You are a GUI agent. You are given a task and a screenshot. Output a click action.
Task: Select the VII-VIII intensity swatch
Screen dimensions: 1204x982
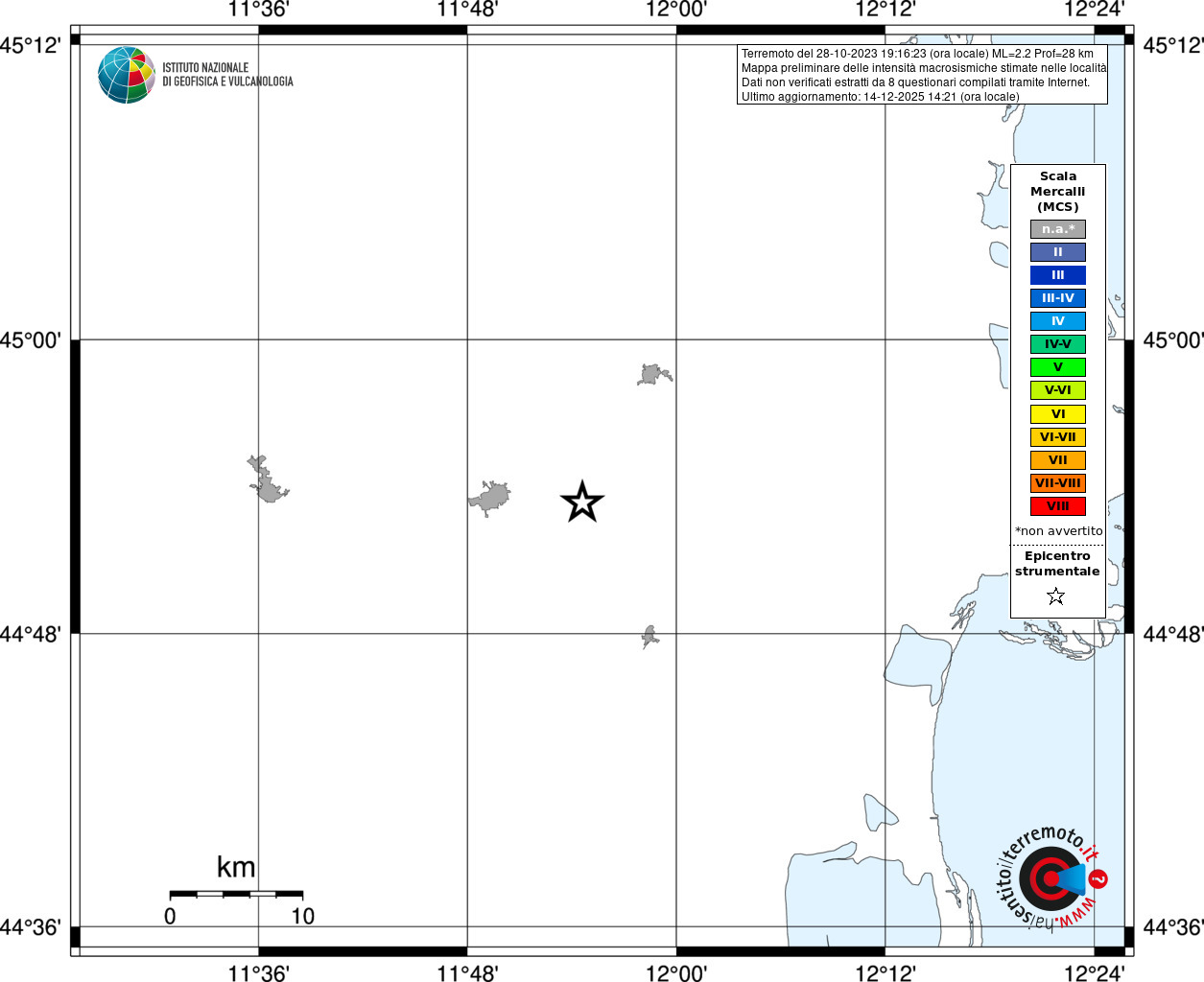[1058, 483]
